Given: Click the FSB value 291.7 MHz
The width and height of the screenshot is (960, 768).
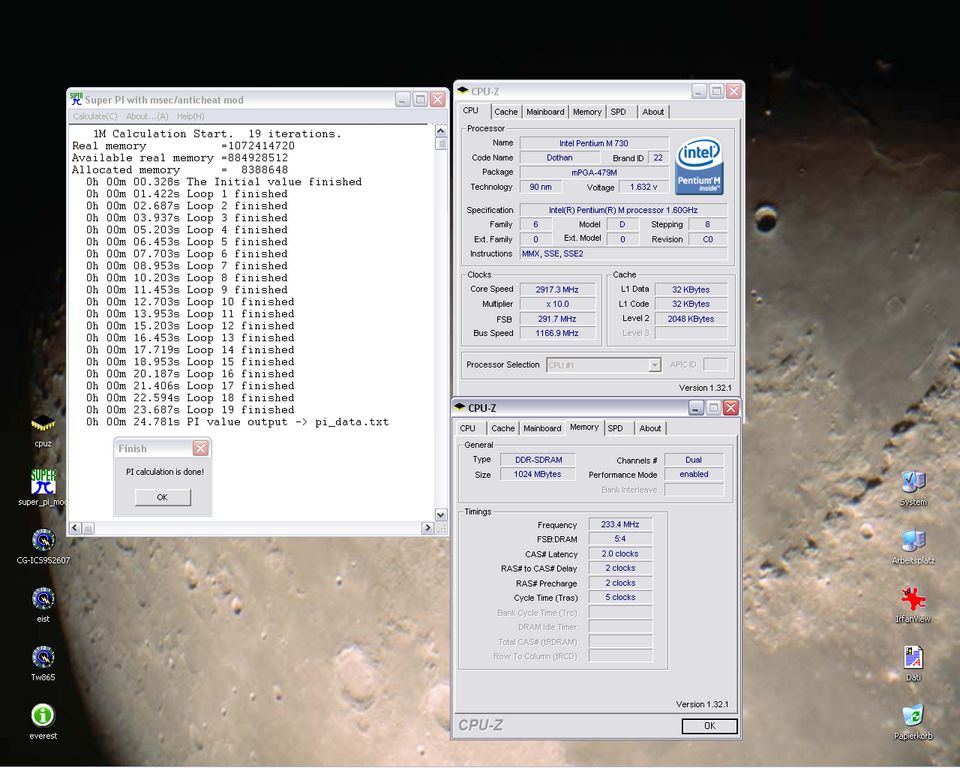Looking at the screenshot, I should (557, 318).
